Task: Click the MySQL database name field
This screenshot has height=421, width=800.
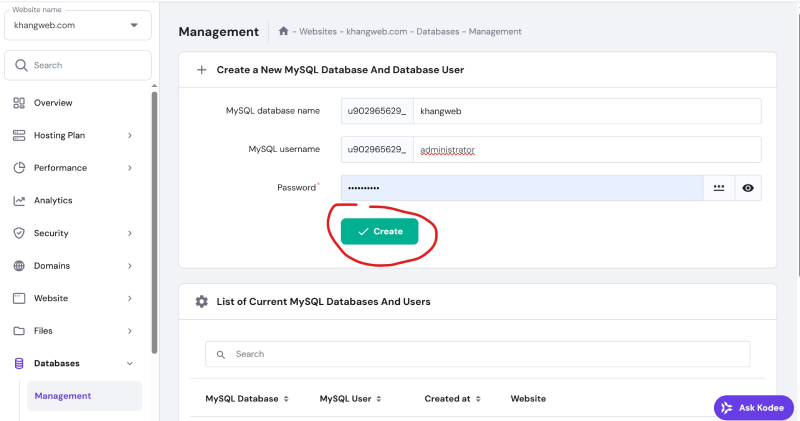Action: 587,111
